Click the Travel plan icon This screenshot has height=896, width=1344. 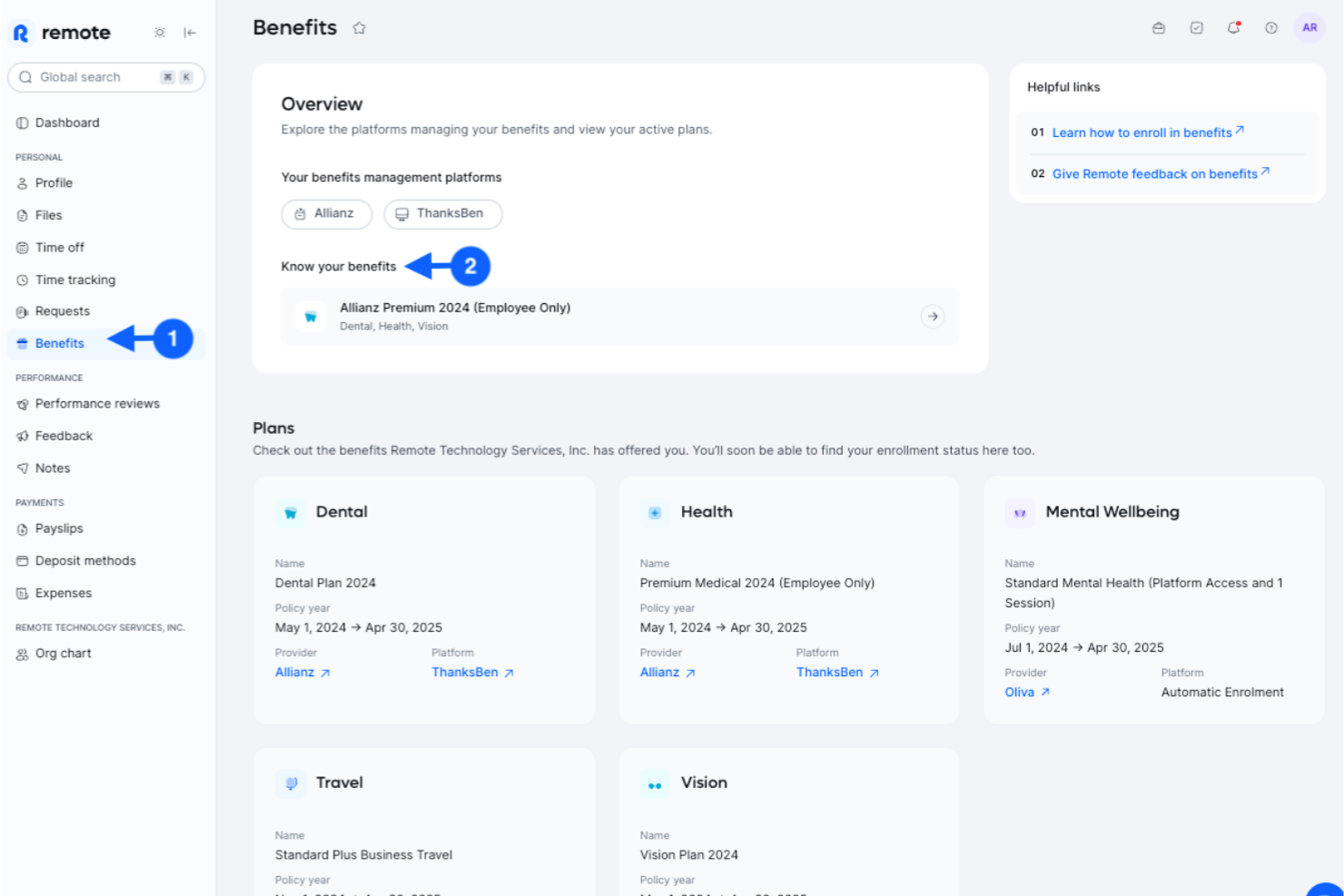[291, 783]
